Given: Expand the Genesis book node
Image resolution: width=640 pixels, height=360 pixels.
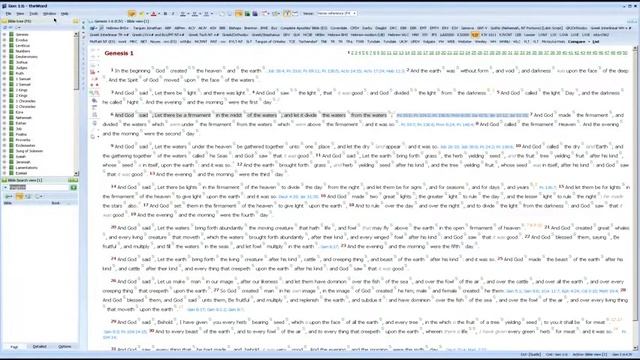Looking at the screenshot, I should point(4,35).
